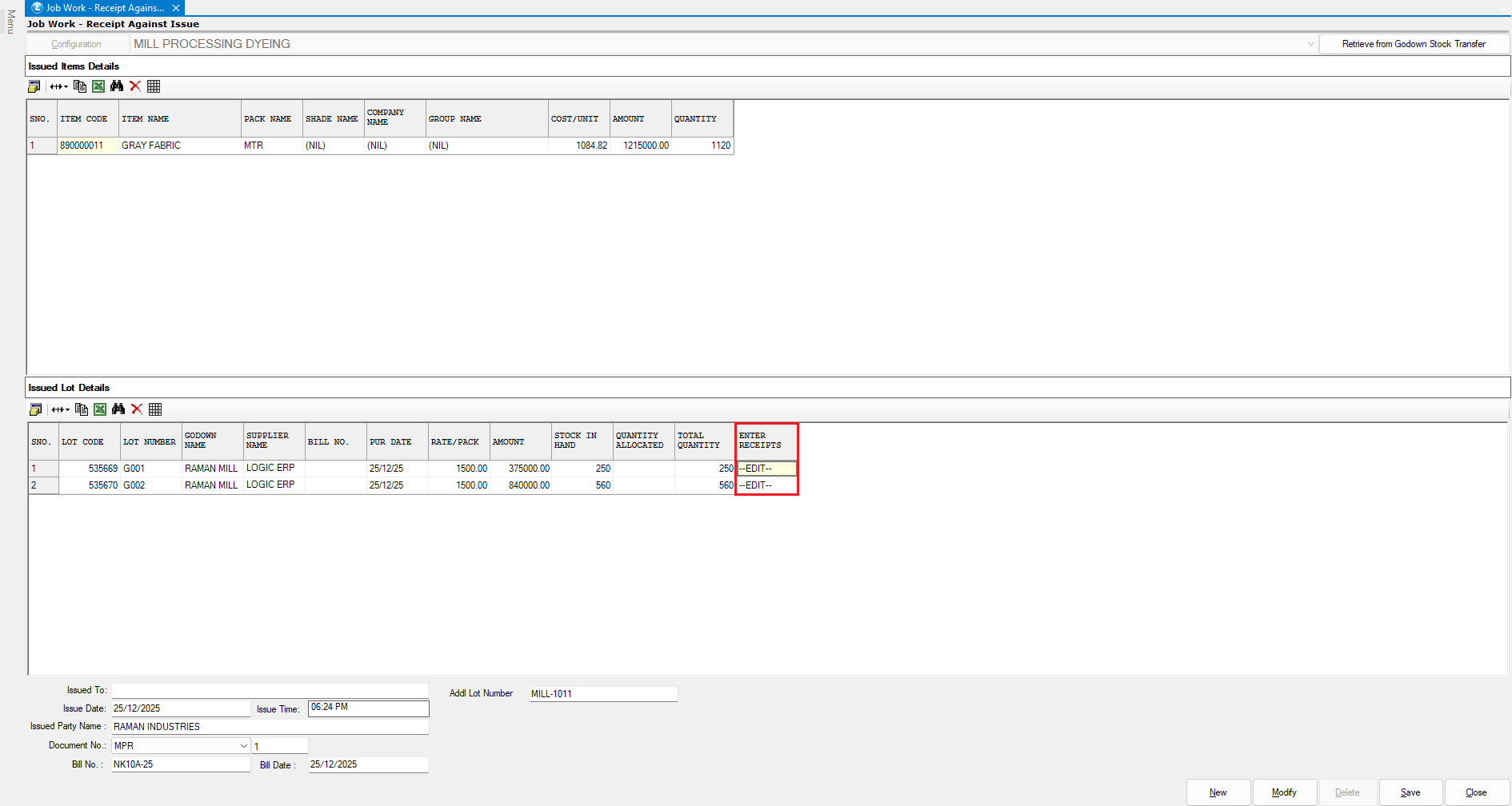Click red X delete icon in Issued Items toolbar
The width and height of the screenshot is (1512, 806).
pos(135,86)
